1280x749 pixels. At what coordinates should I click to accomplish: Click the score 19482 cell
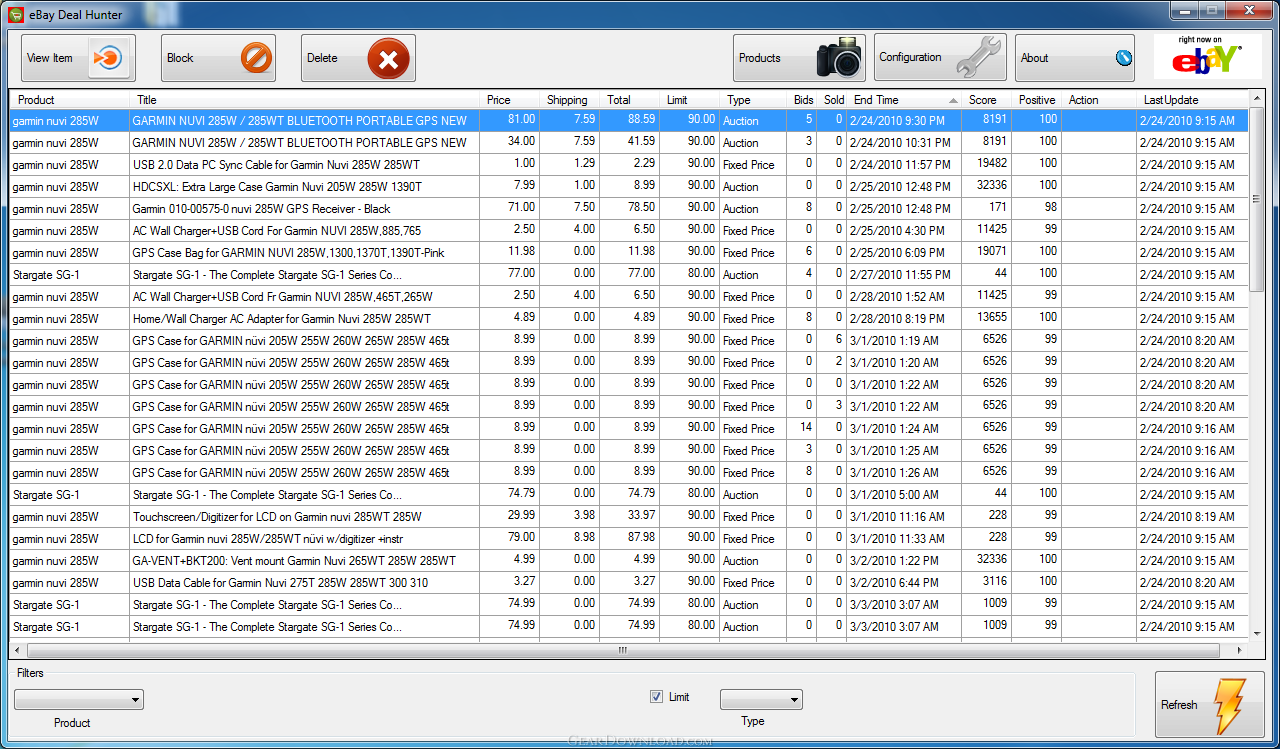(987, 164)
